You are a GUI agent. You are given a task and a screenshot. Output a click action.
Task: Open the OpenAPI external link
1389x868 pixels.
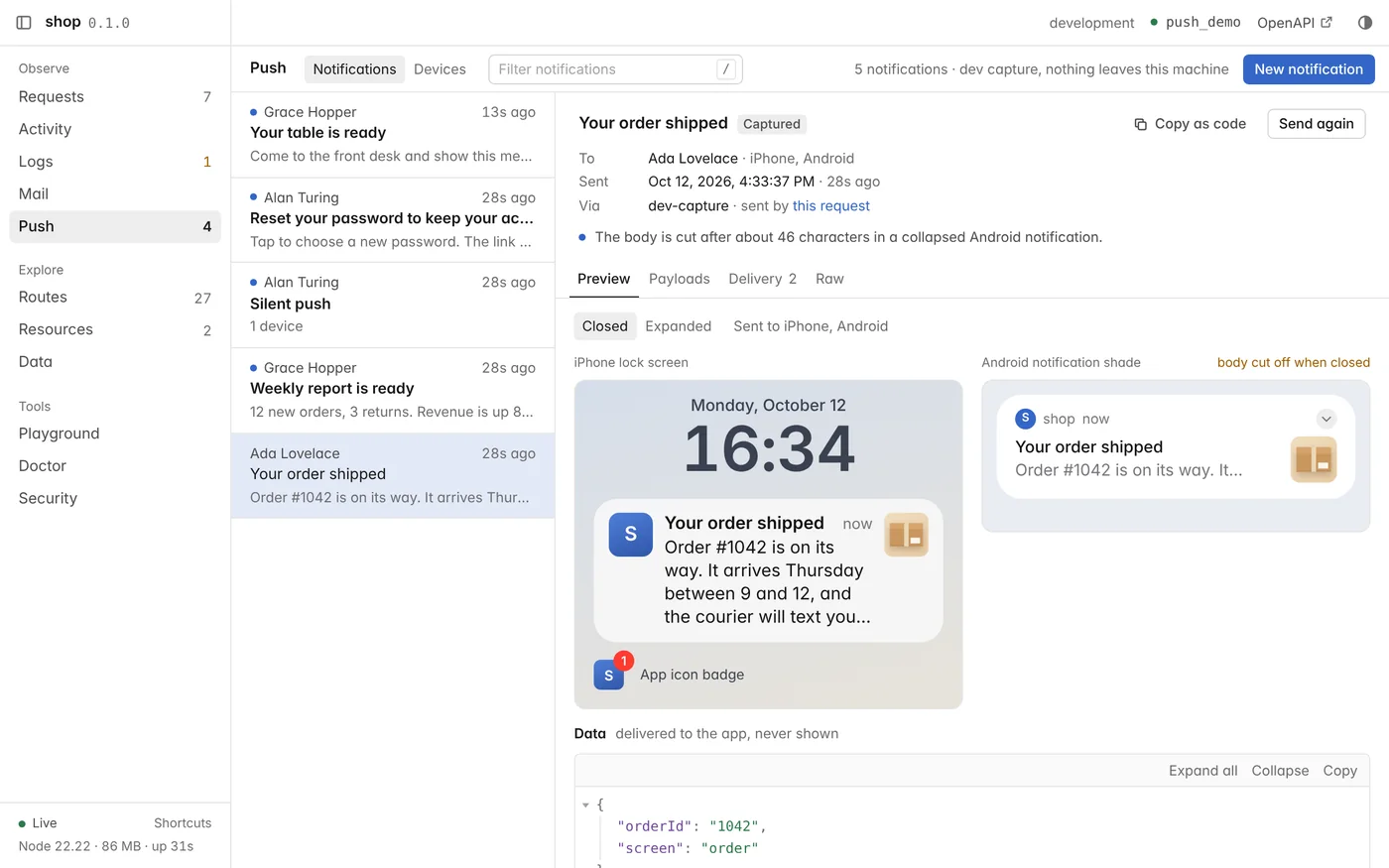tap(1295, 23)
